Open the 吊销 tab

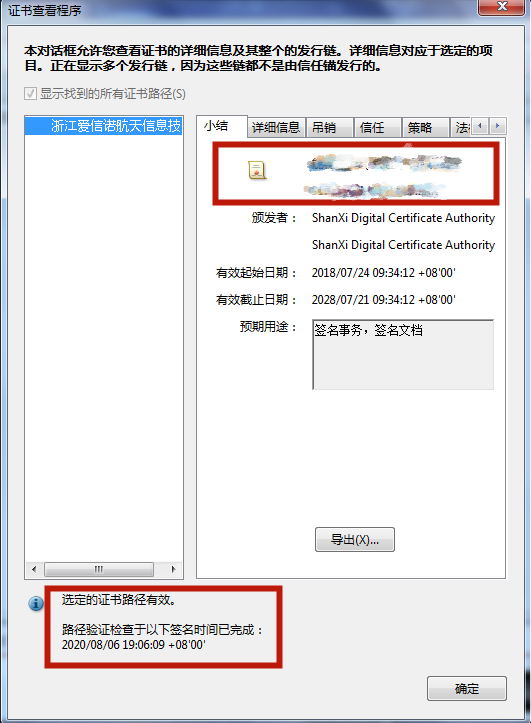click(x=329, y=127)
